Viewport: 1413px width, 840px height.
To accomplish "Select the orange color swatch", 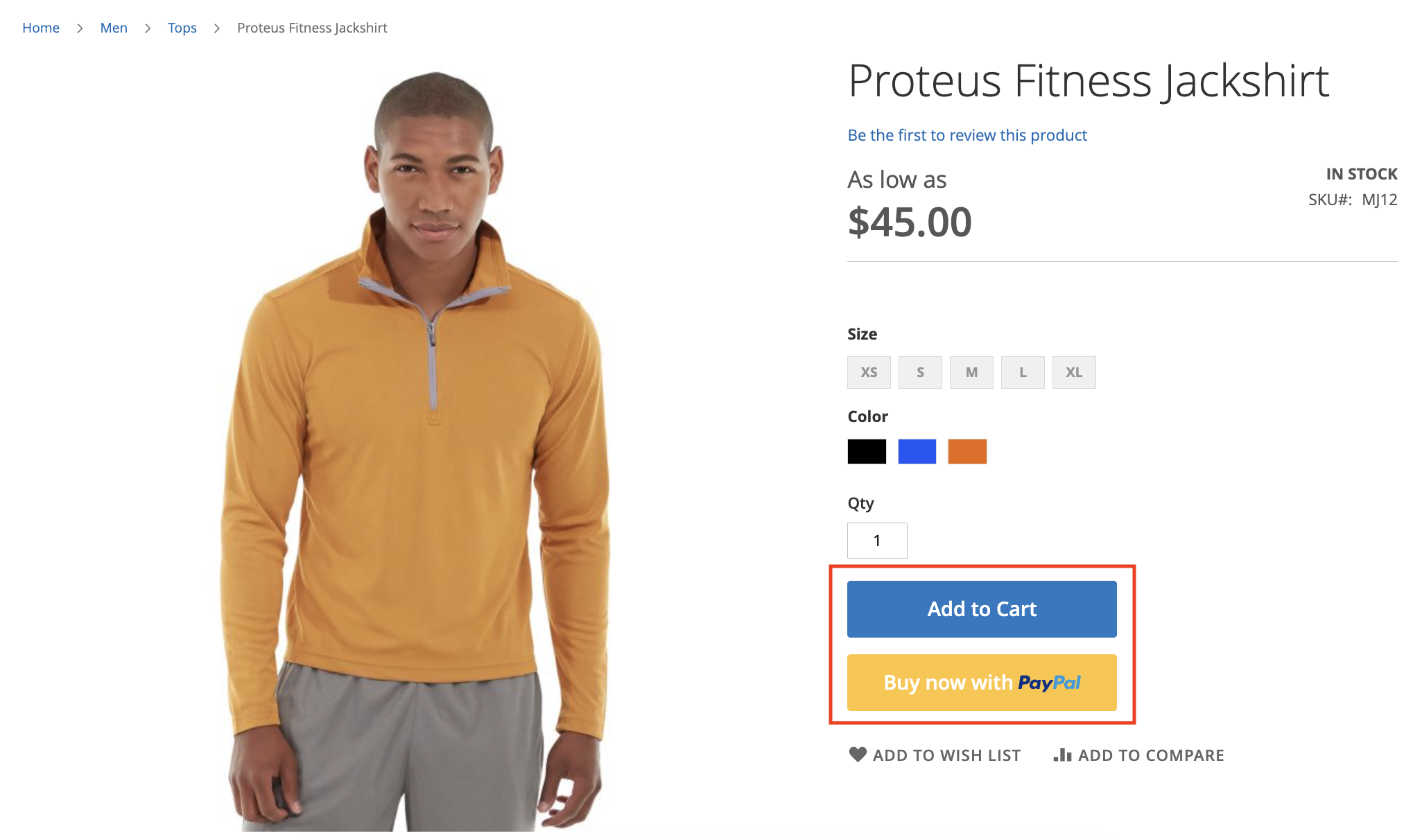I will [967, 451].
